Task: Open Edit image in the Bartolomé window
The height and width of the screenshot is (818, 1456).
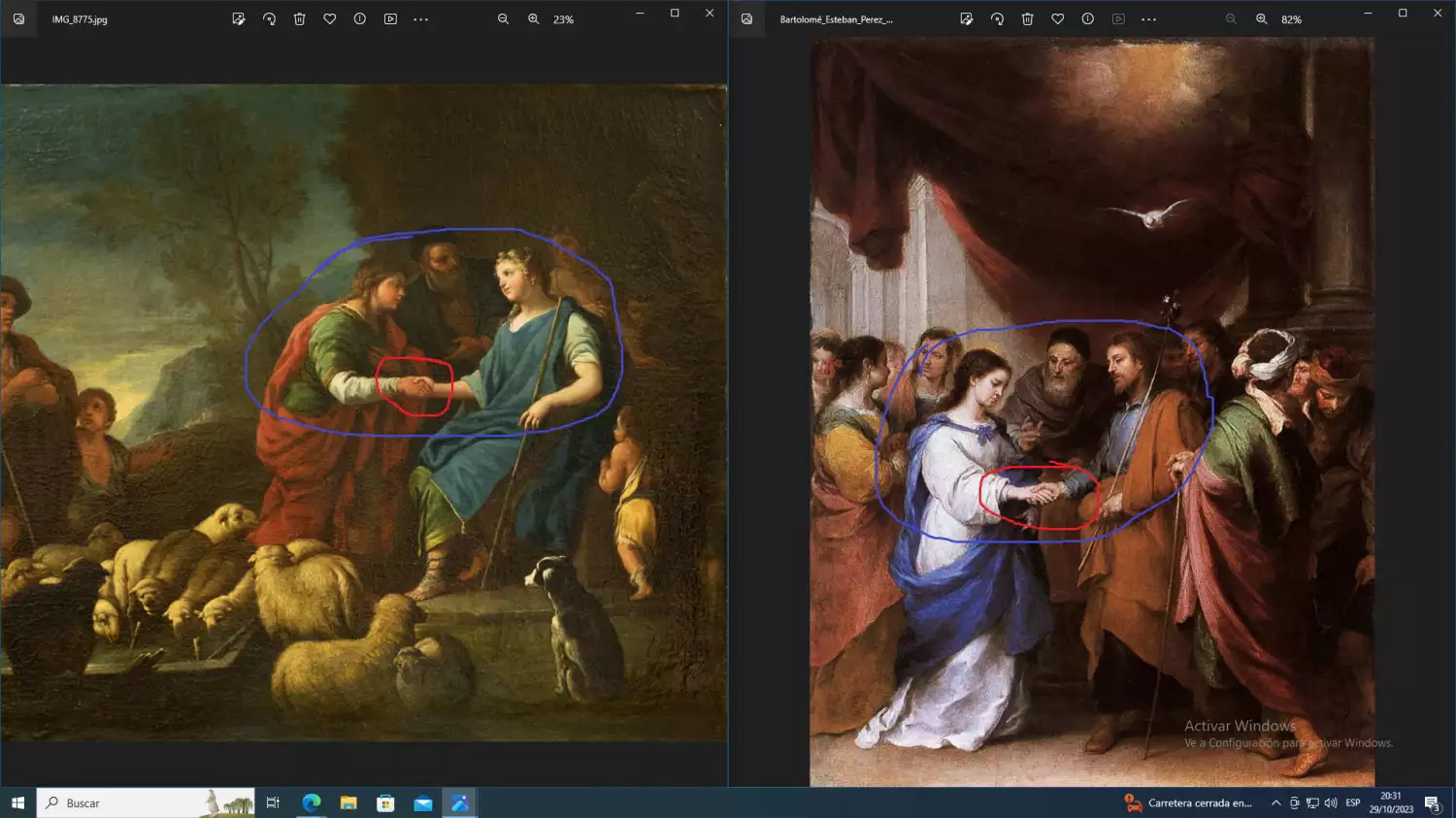Action: 967,19
